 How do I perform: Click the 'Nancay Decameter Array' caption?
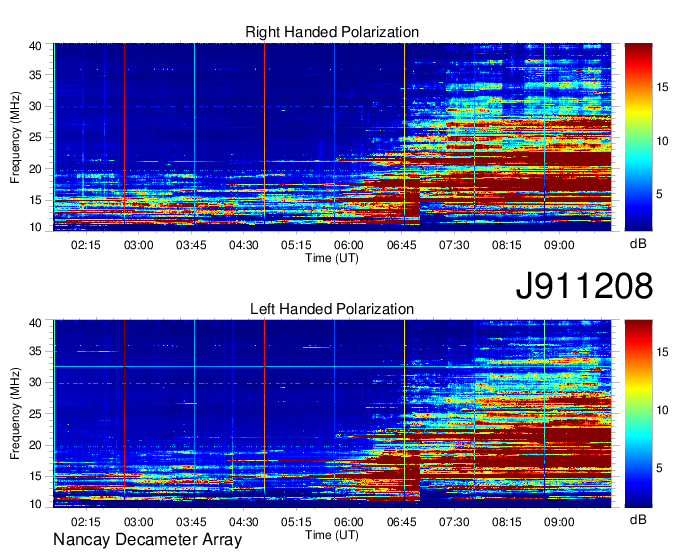click(x=147, y=540)
